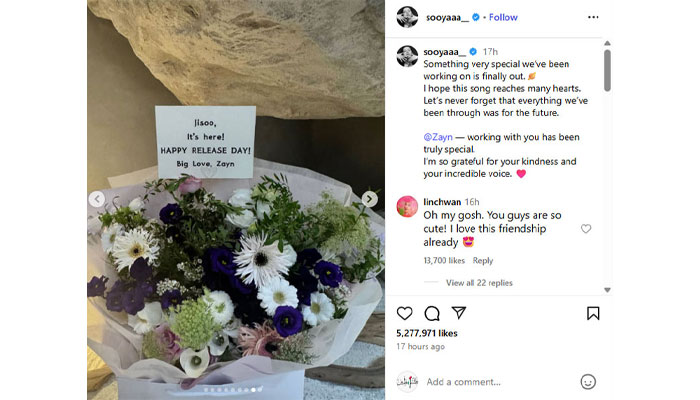
Task: Click the scrollbar down arrow in comments
Action: pos(607,290)
